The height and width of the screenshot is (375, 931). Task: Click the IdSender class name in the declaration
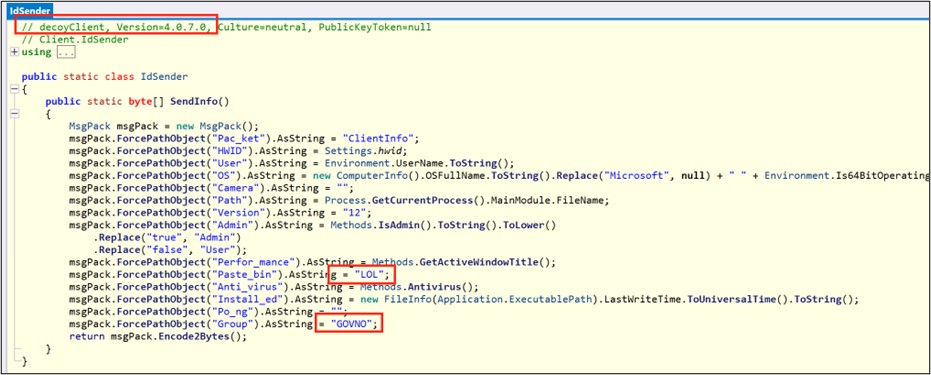click(164, 77)
